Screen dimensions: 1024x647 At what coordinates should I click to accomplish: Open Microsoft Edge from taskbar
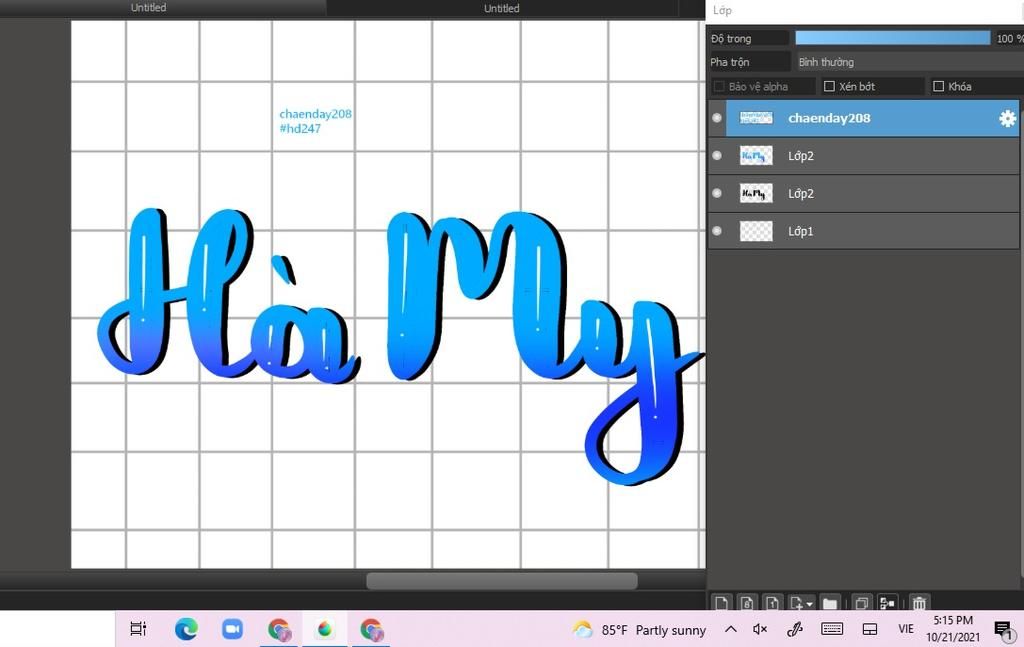point(186,629)
